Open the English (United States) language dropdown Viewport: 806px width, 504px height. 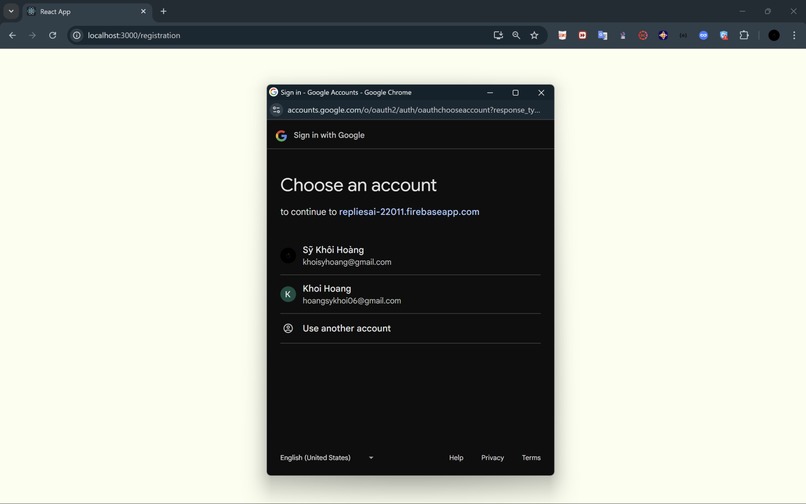(x=327, y=458)
